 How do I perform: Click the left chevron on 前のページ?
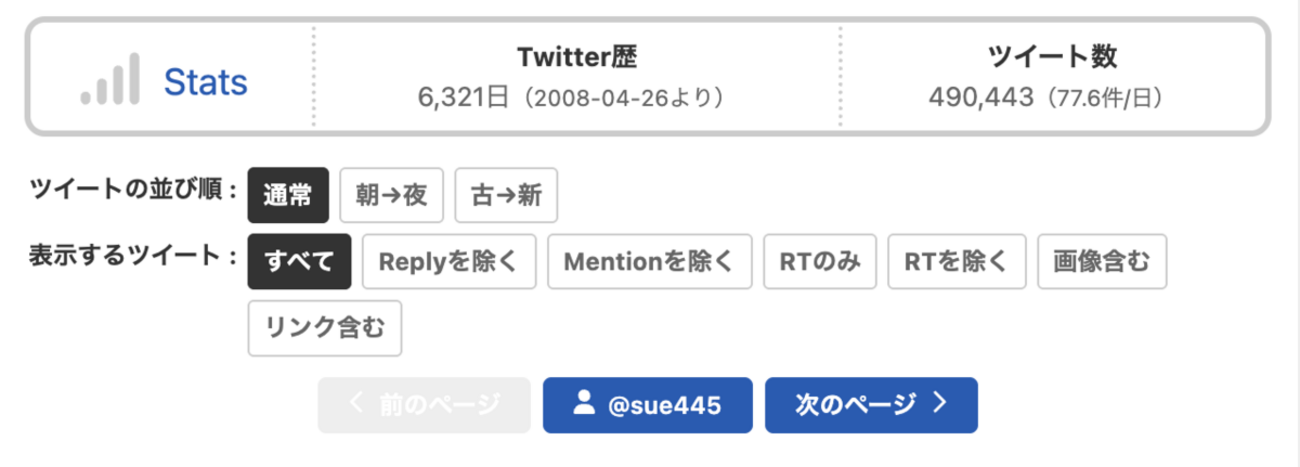point(357,403)
